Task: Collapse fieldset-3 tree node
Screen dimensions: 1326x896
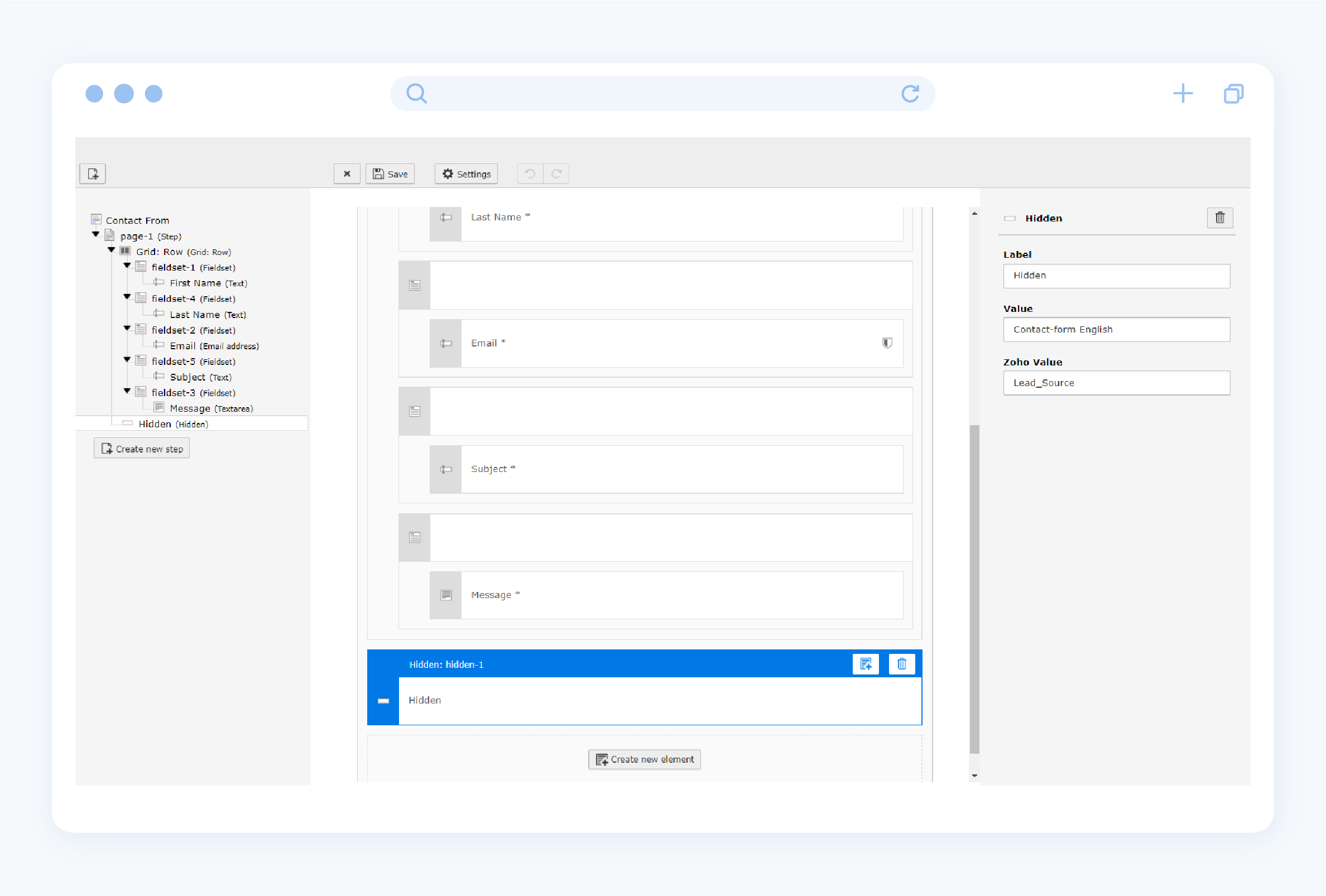Action: tap(127, 391)
